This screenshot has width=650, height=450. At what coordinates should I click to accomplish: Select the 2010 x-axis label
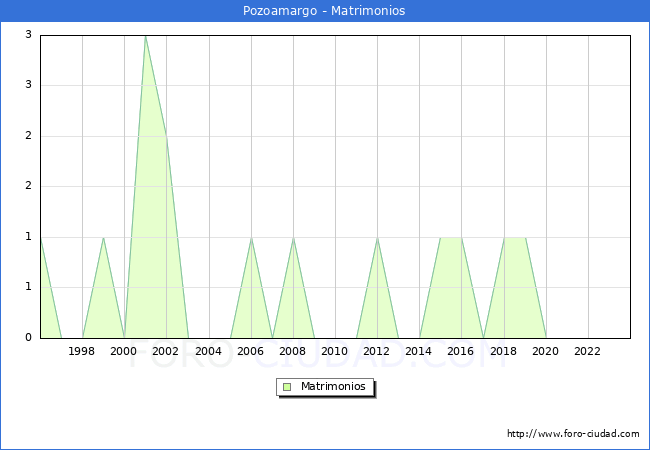335,351
